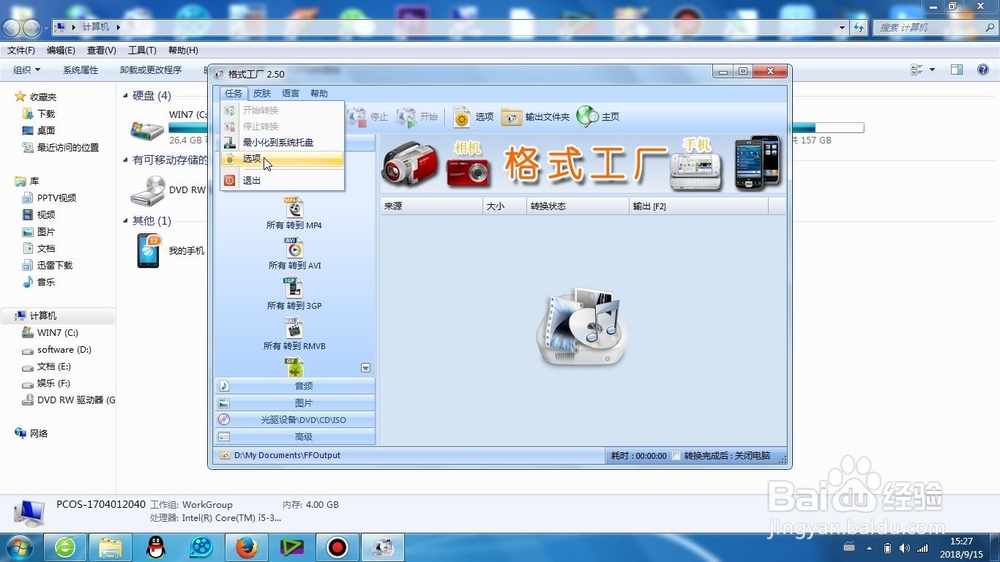1000x562 pixels.
Task: Open PPTV视频 library in sidebar
Action: tap(49, 198)
